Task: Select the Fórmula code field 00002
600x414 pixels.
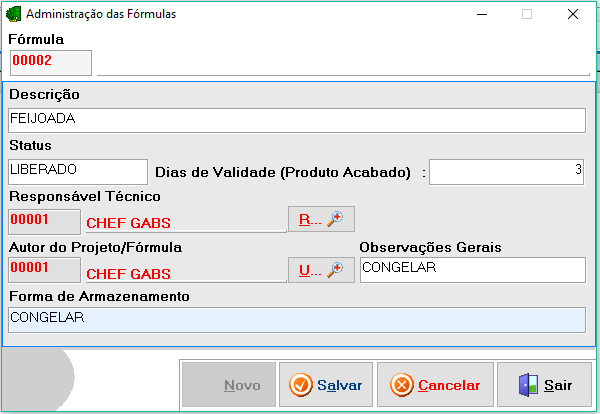Action: [51, 63]
